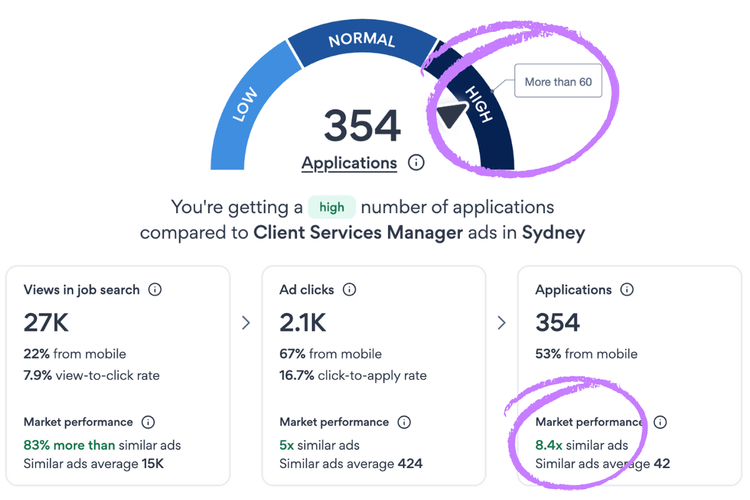Screen dimensions: 750x500
Task: Click the green 'high' badge
Action: pyautogui.click(x=331, y=207)
